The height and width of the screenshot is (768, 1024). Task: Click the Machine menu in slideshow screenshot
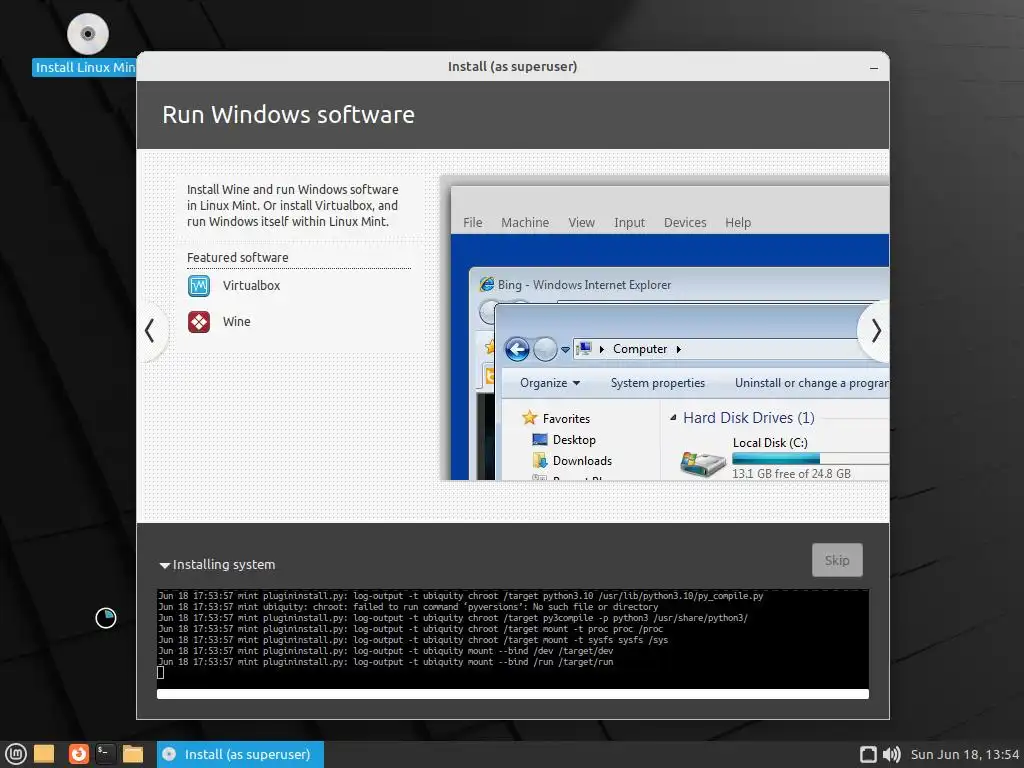coord(525,223)
